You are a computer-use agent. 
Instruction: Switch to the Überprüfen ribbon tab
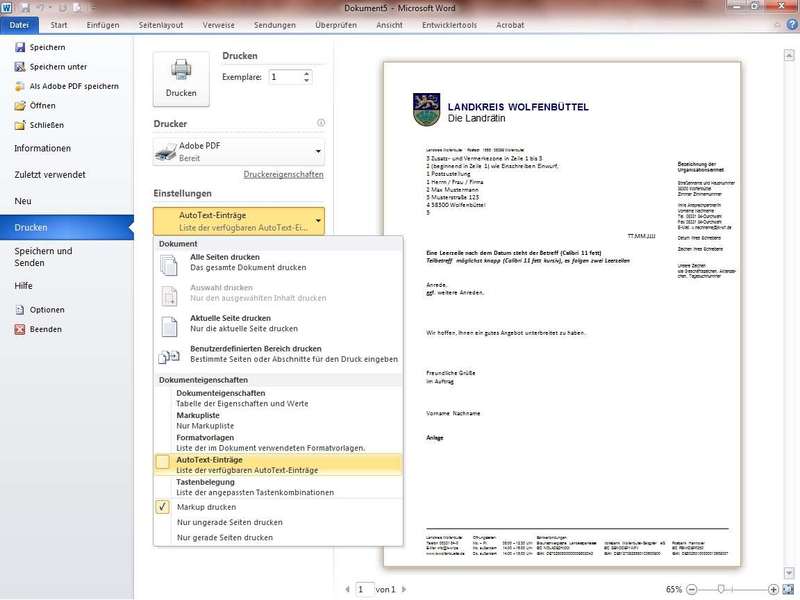click(336, 25)
